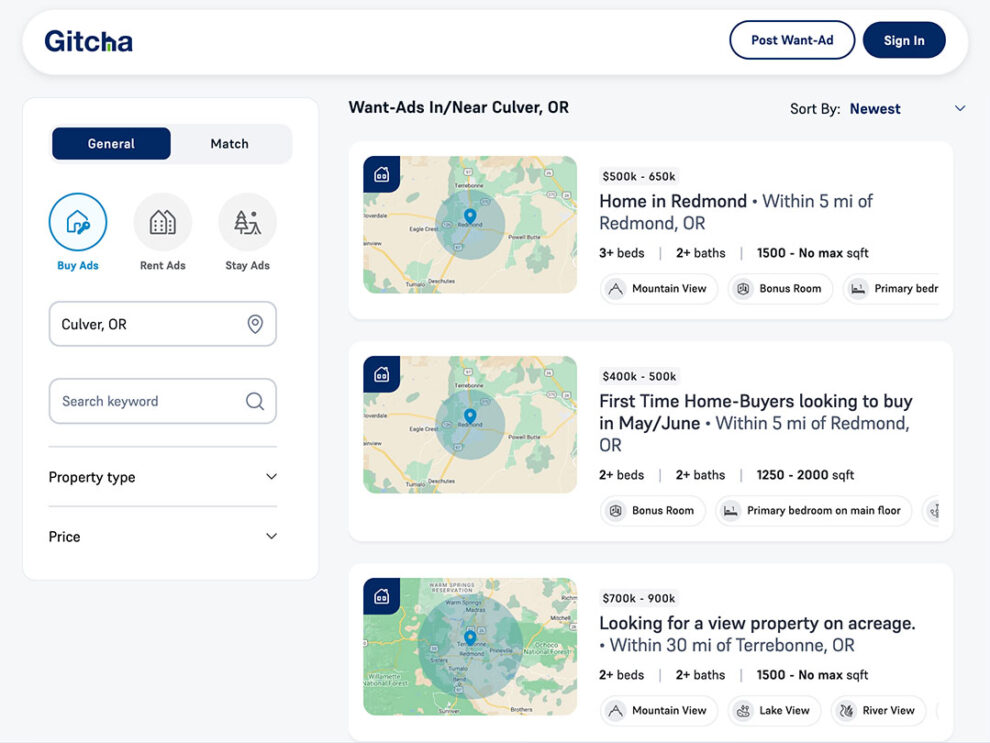
Task: Select the Stay Ads tree icon
Action: pyautogui.click(x=247, y=222)
